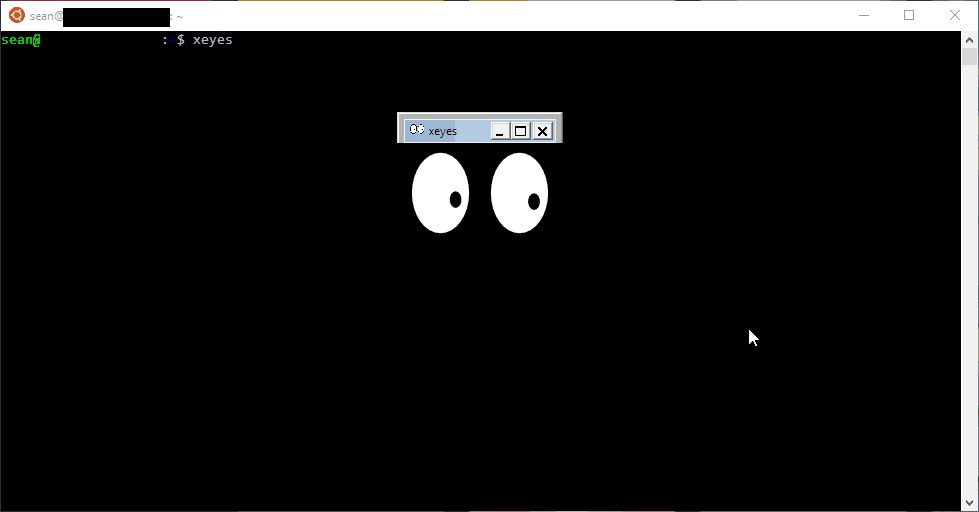The image size is (979, 512).
Task: Close the Ubuntu terminal window
Action: pos(955,15)
